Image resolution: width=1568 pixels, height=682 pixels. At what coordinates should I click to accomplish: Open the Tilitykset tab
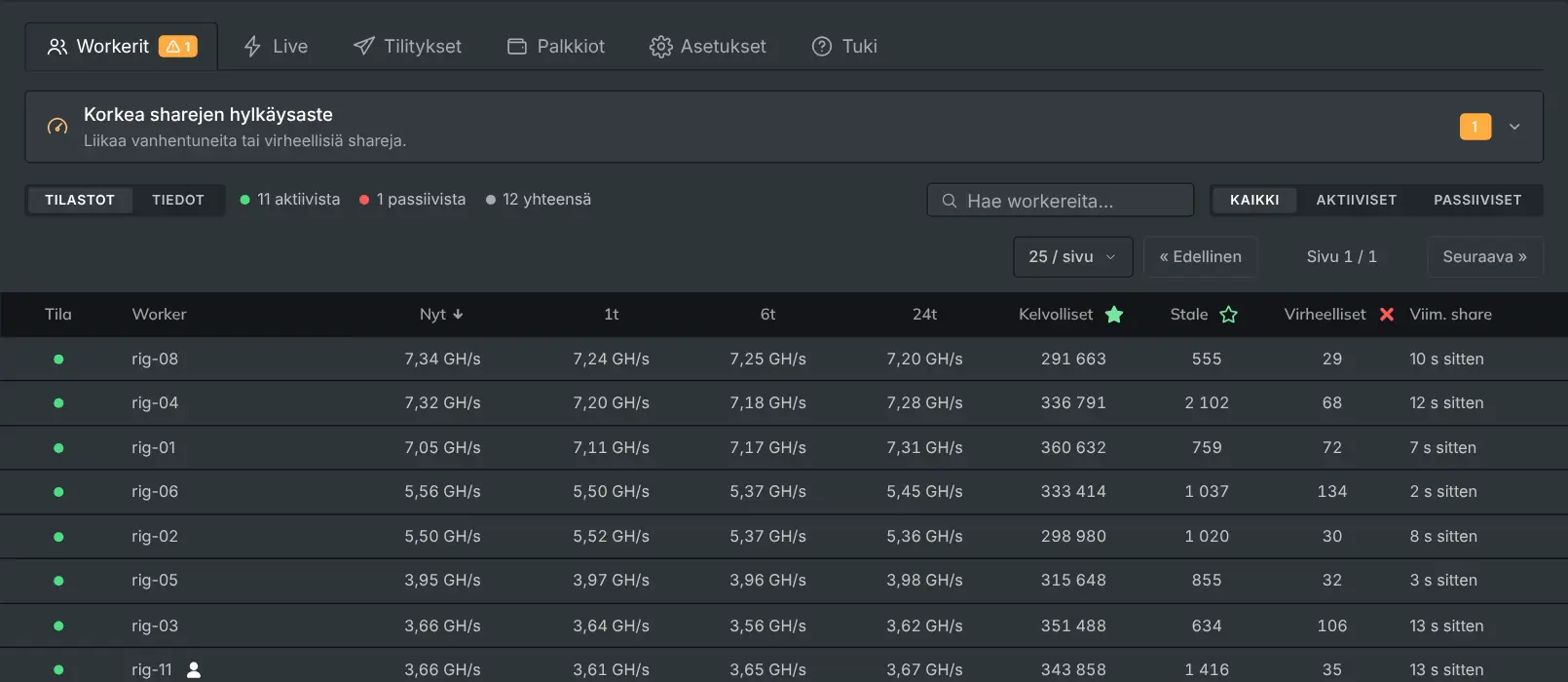click(x=407, y=46)
